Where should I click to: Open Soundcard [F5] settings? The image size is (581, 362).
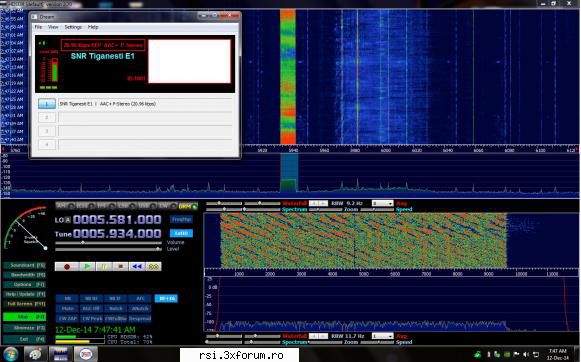(24, 265)
